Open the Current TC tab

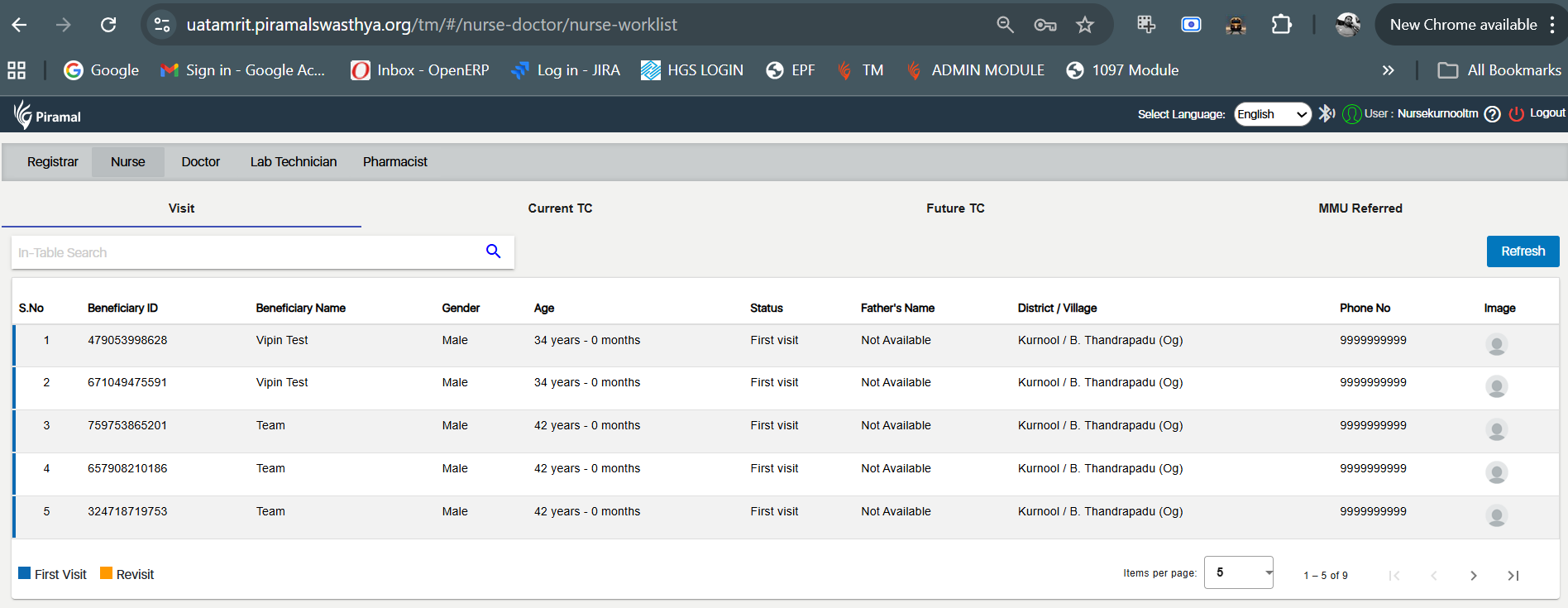[560, 208]
